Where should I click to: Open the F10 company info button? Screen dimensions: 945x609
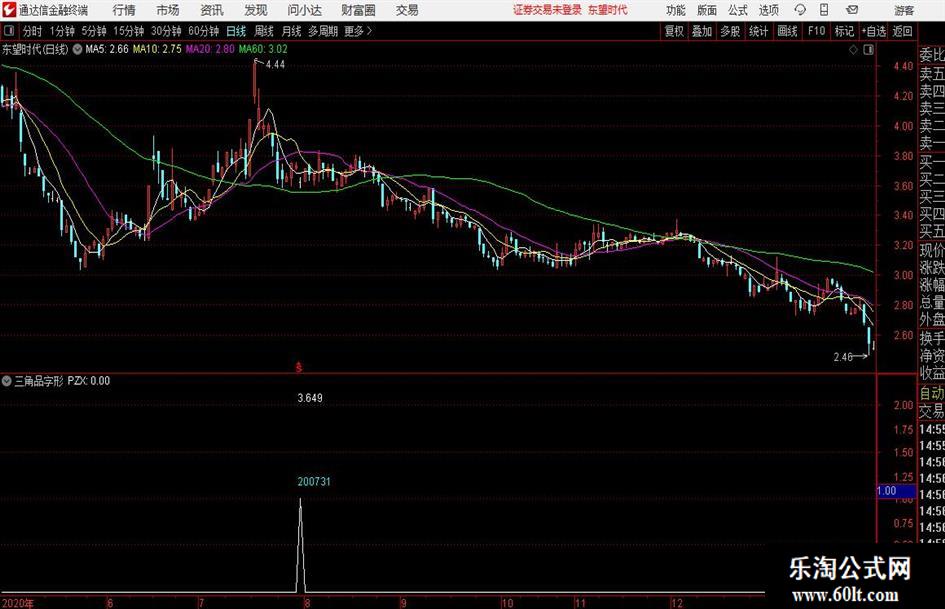coord(816,31)
